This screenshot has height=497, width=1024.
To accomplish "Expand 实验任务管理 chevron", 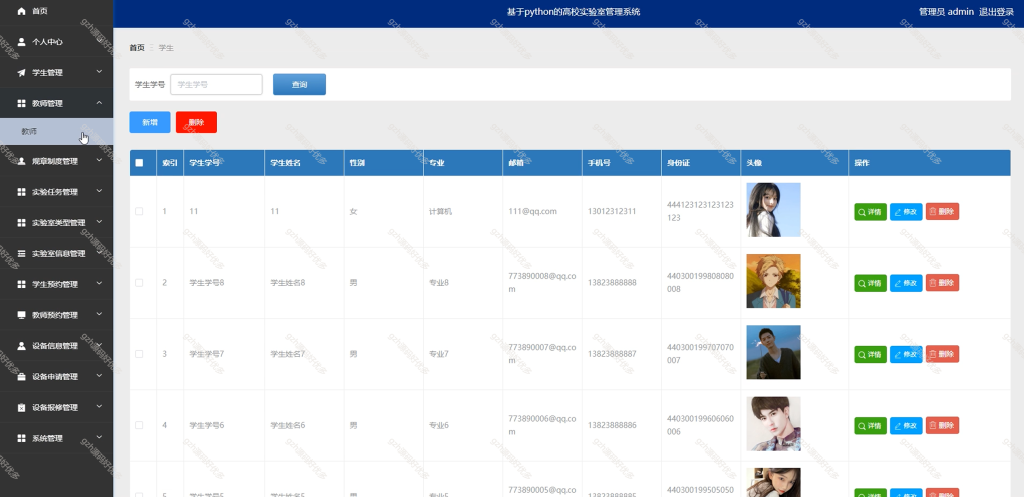I will tap(99, 191).
